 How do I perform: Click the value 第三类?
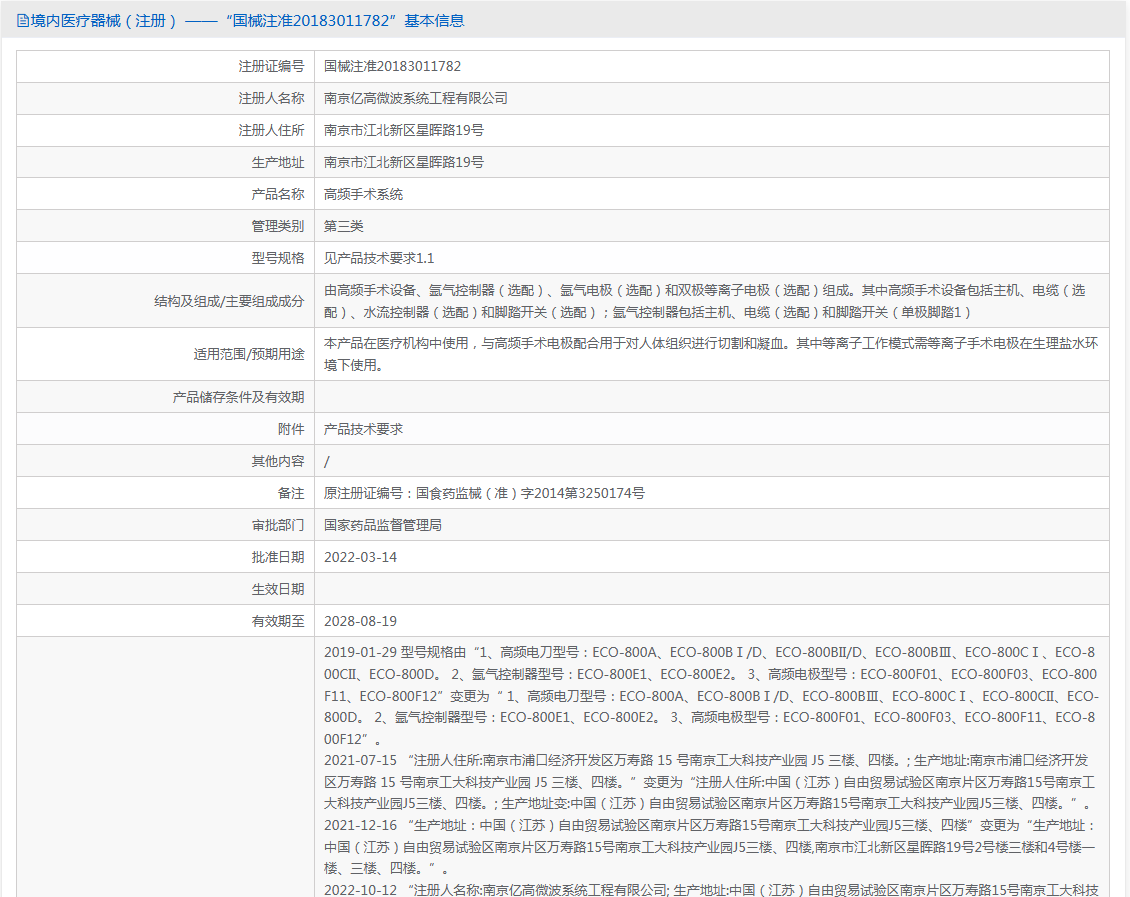point(344,226)
